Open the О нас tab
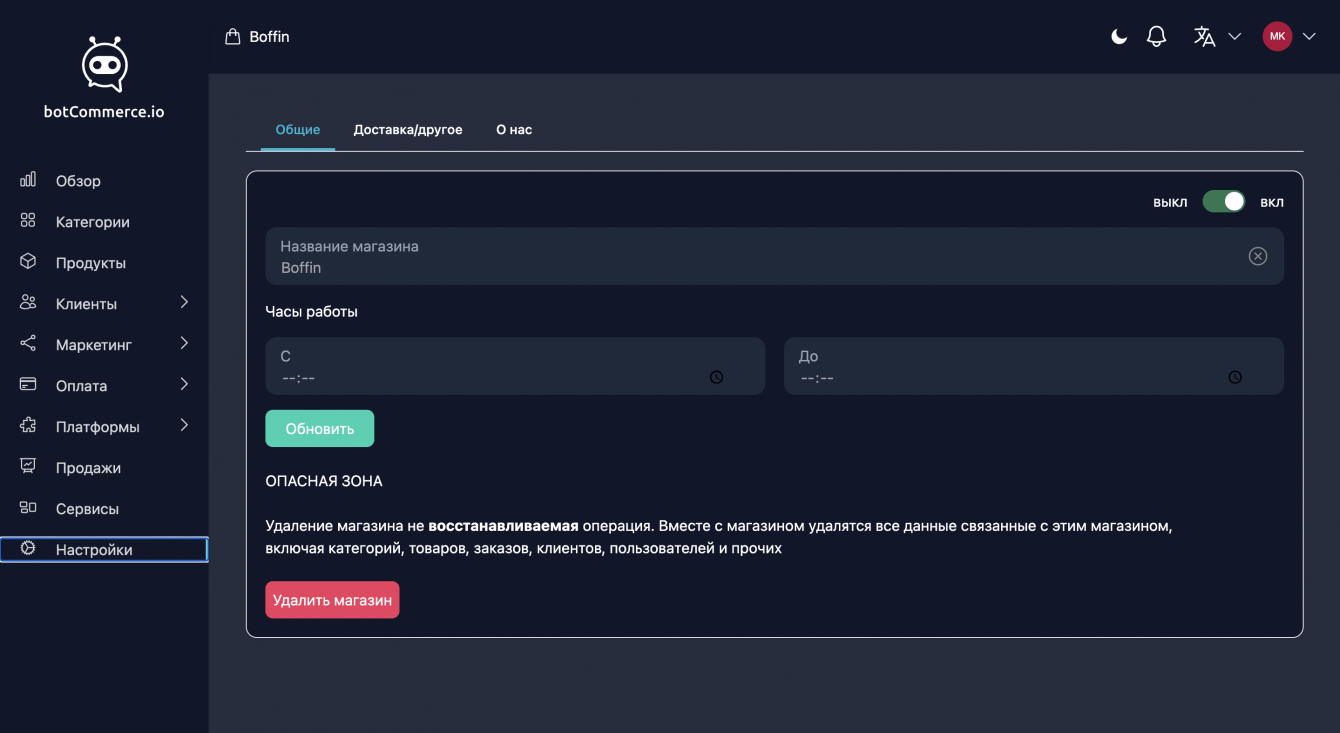Image resolution: width=1340 pixels, height=733 pixels. pyautogui.click(x=514, y=130)
